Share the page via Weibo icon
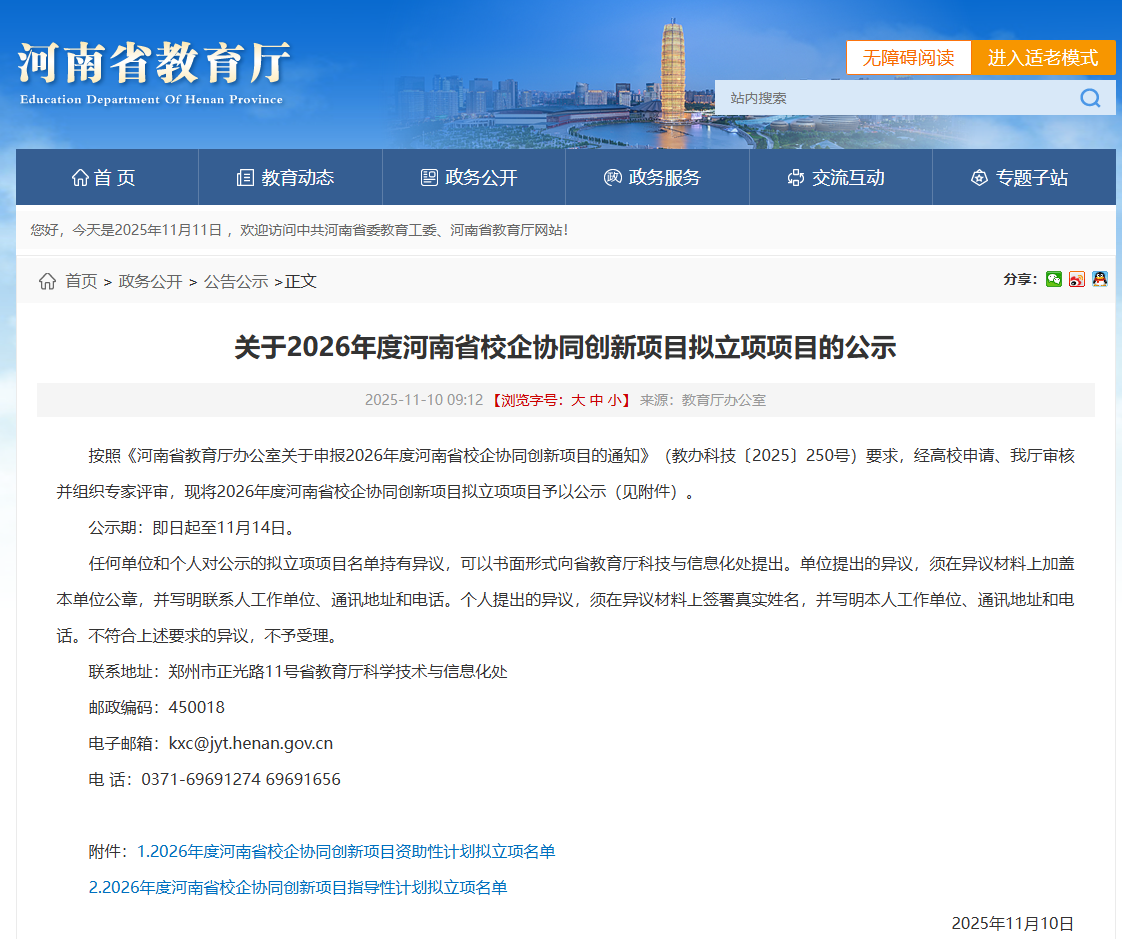 pos(1077,279)
